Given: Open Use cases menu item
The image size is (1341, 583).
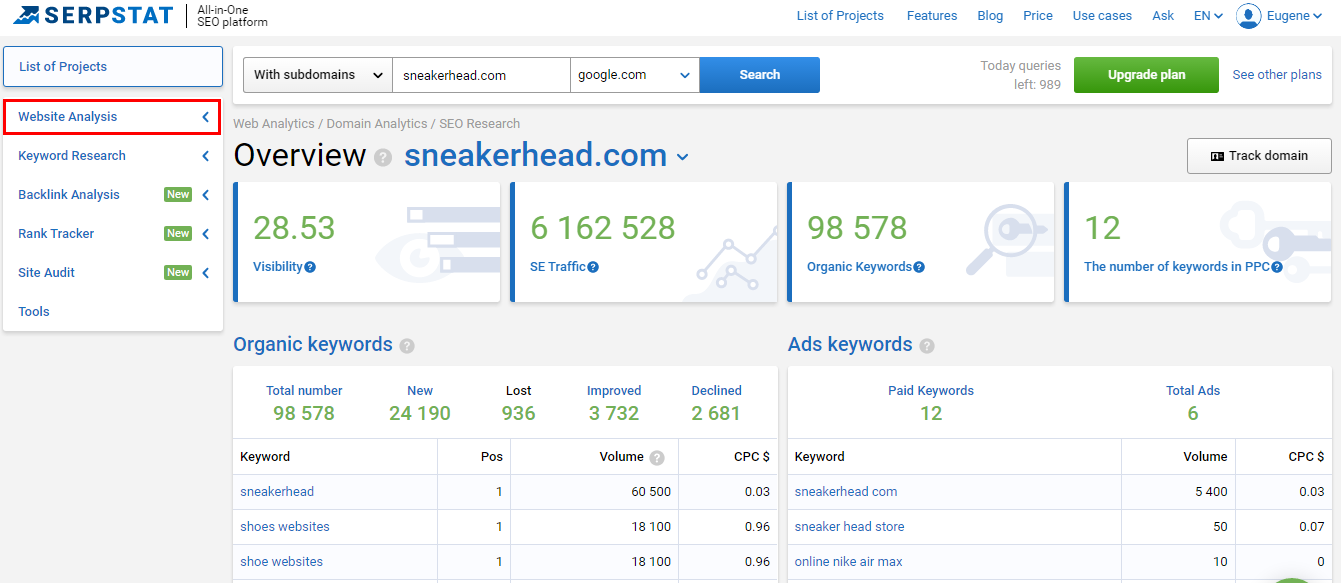Looking at the screenshot, I should 1102,16.
